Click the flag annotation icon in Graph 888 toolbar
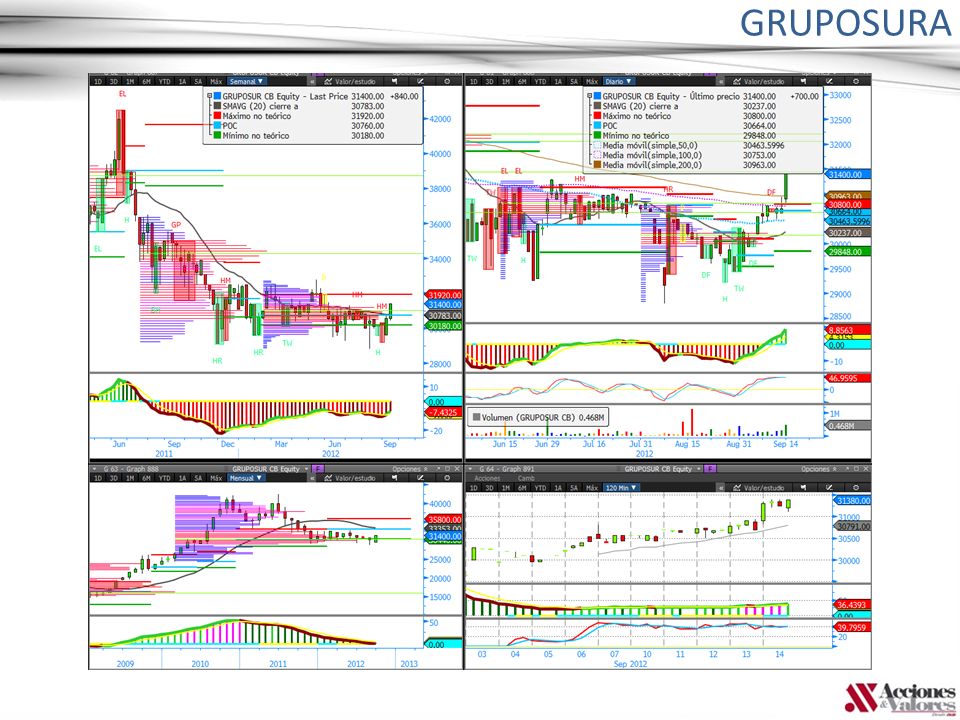The width and height of the screenshot is (960, 720). pos(394,478)
